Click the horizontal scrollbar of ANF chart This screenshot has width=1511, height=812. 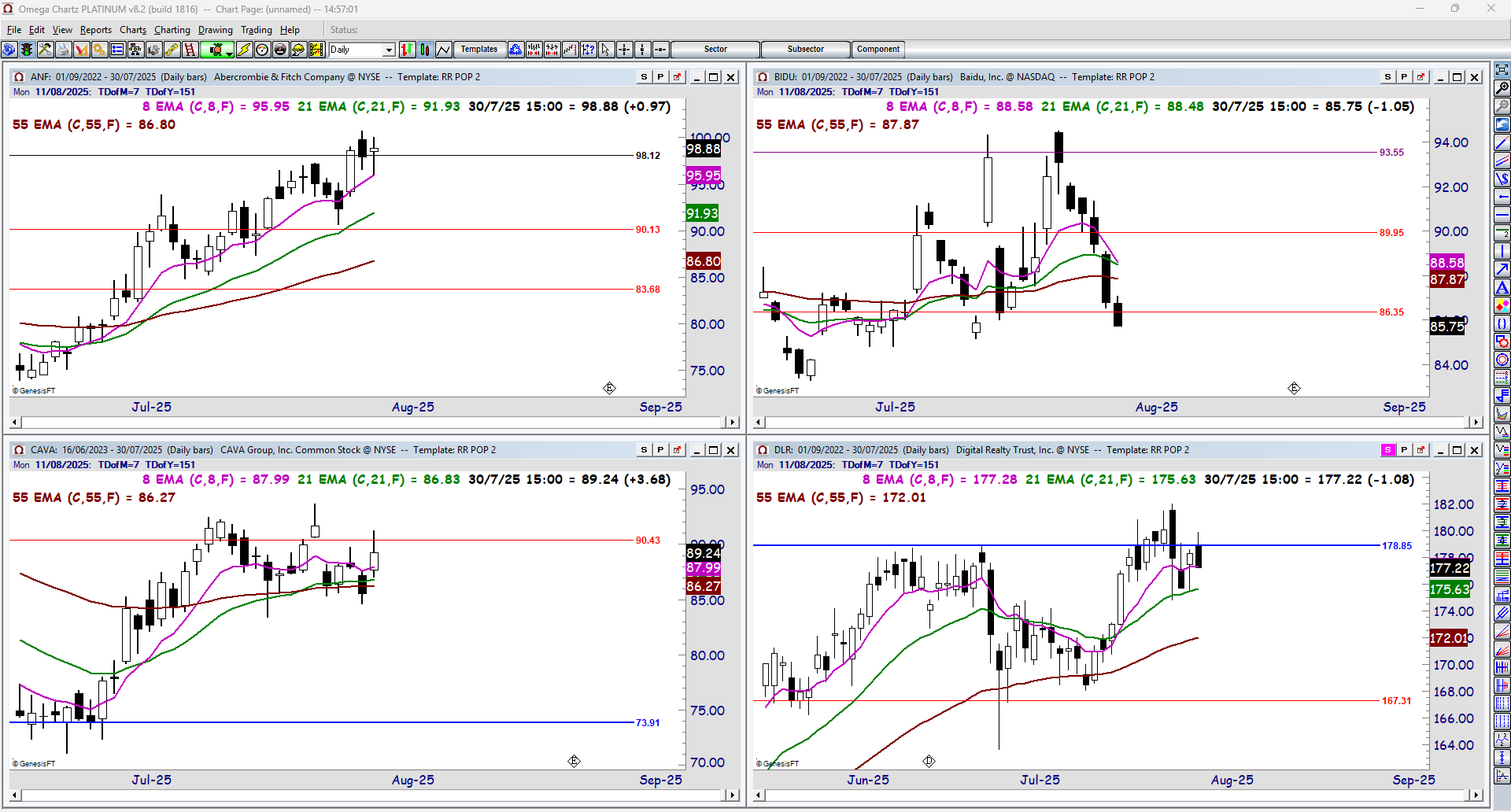coord(375,423)
